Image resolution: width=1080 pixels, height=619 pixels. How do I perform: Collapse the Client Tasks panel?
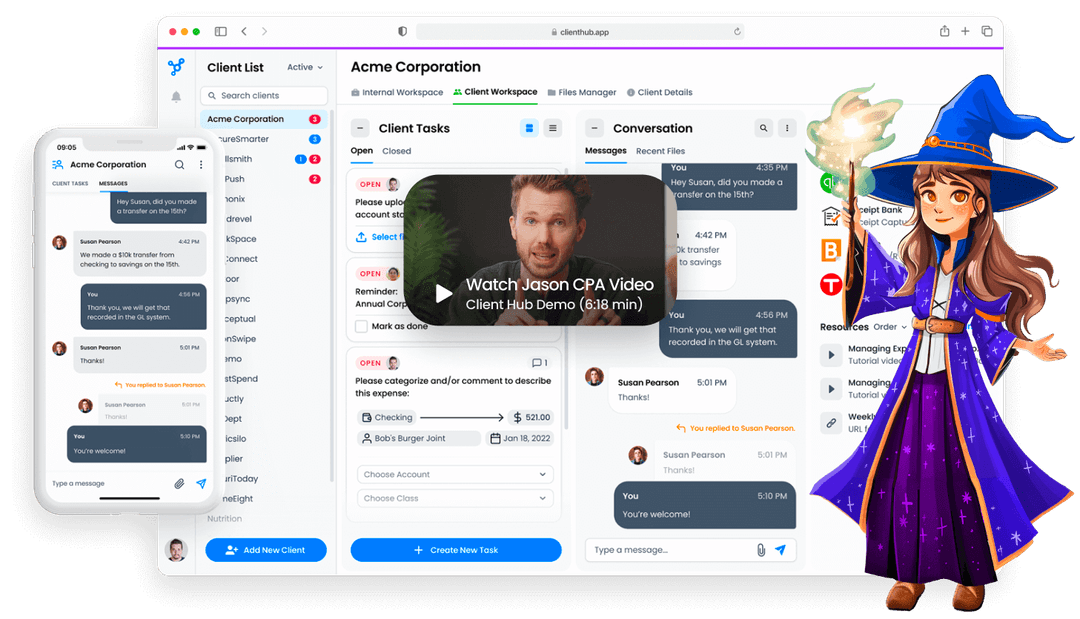(359, 128)
